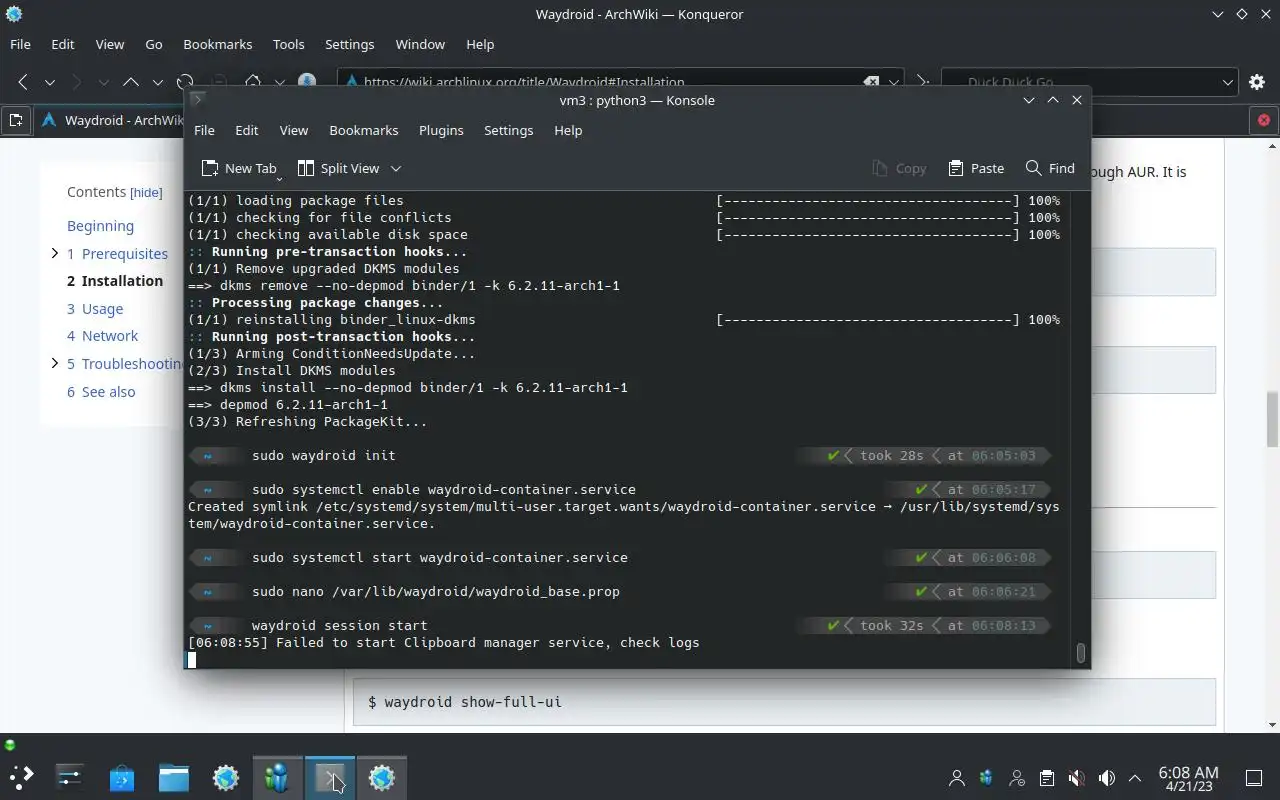Toggle the muted audio tray icon

(x=1076, y=778)
